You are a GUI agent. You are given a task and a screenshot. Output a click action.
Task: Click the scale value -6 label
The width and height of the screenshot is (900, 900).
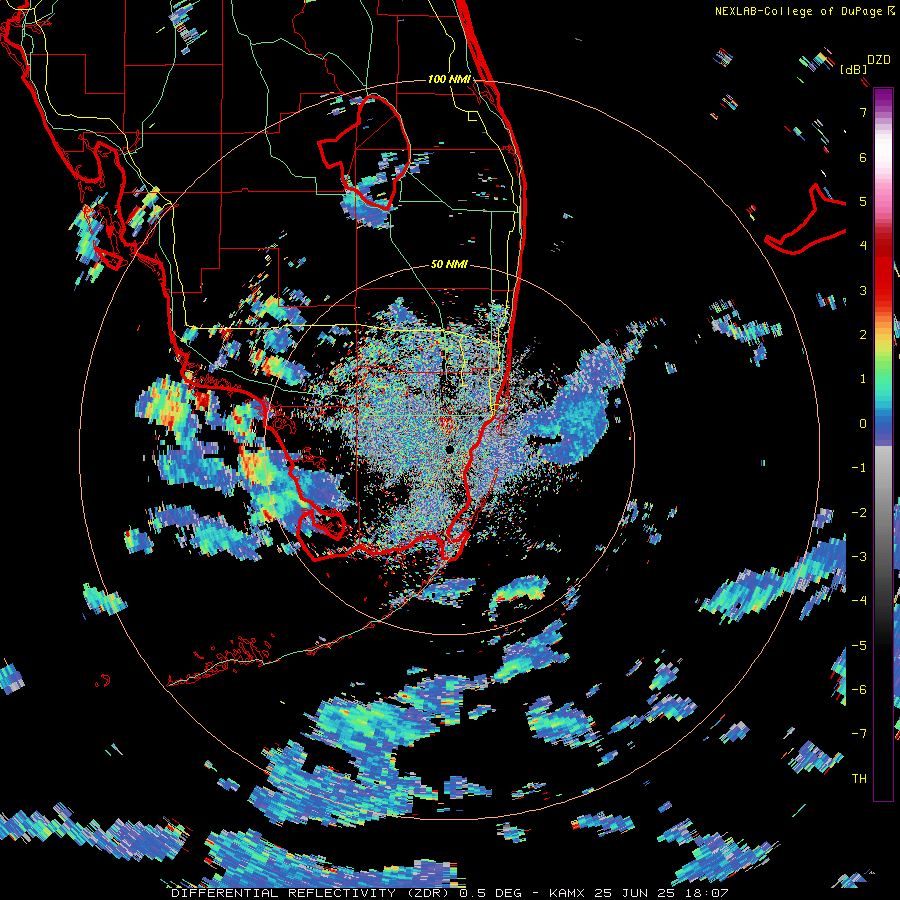(x=859, y=690)
